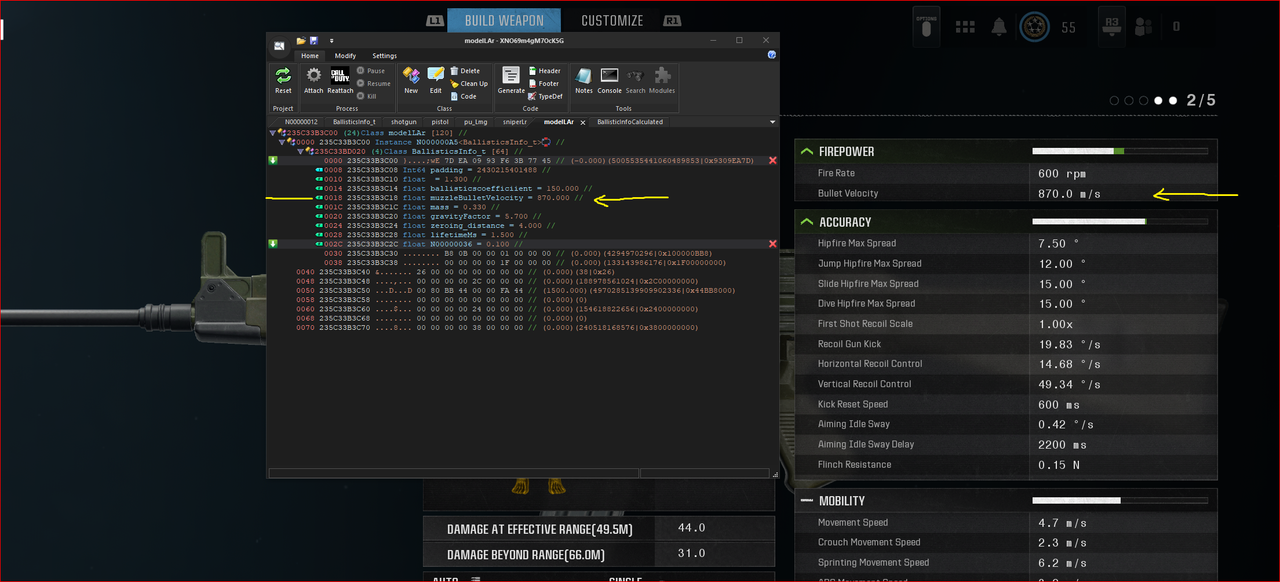Select the fifth page indicator dot
Viewport: 1280px width, 582px height.
click(x=1173, y=101)
